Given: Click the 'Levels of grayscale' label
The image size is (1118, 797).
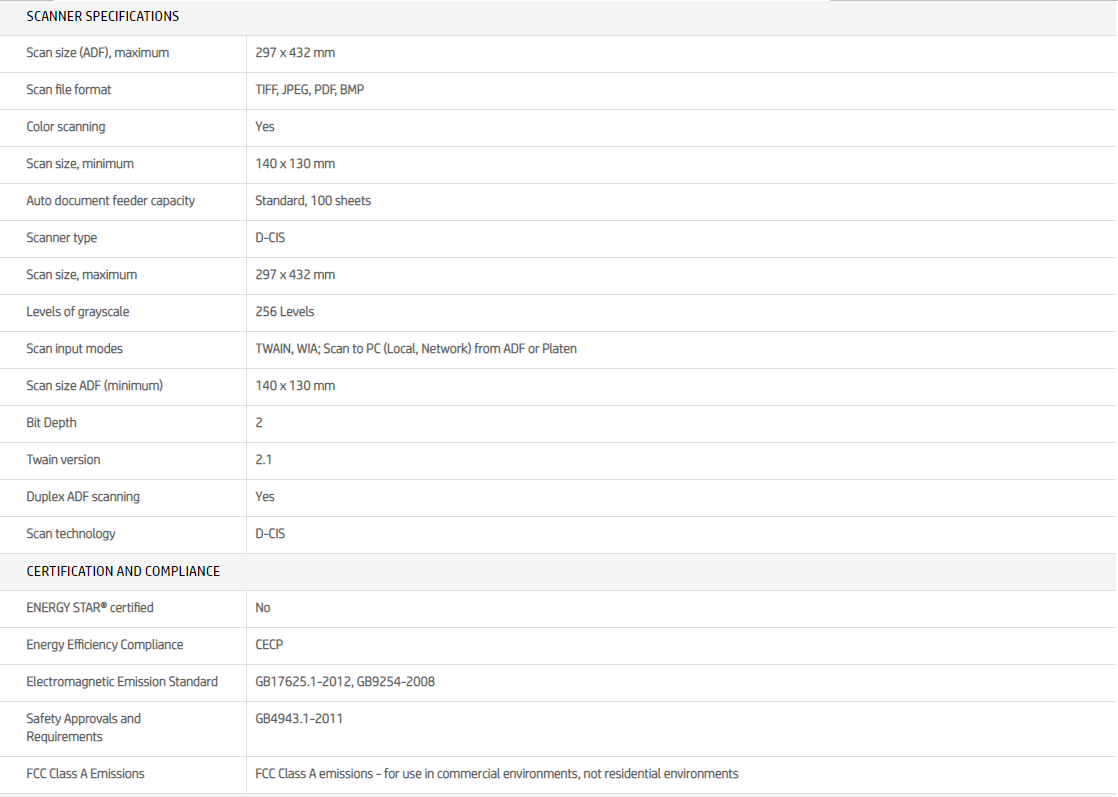Looking at the screenshot, I should pyautogui.click(x=78, y=312).
